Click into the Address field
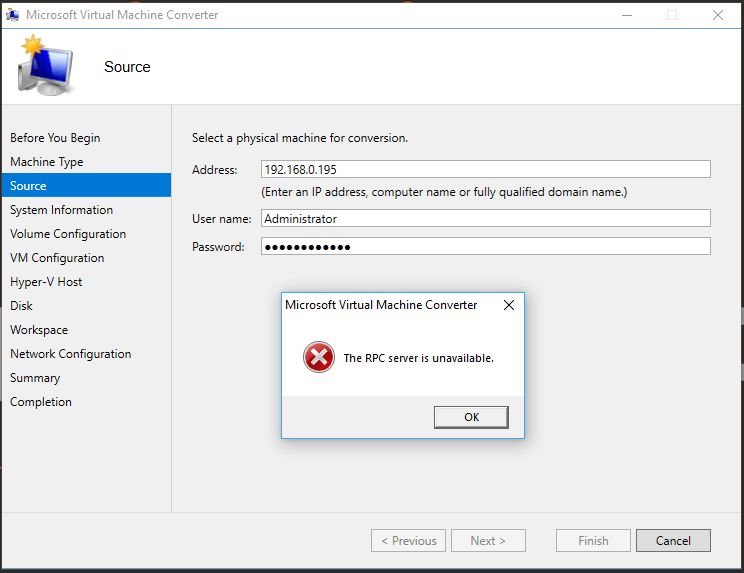 485,169
